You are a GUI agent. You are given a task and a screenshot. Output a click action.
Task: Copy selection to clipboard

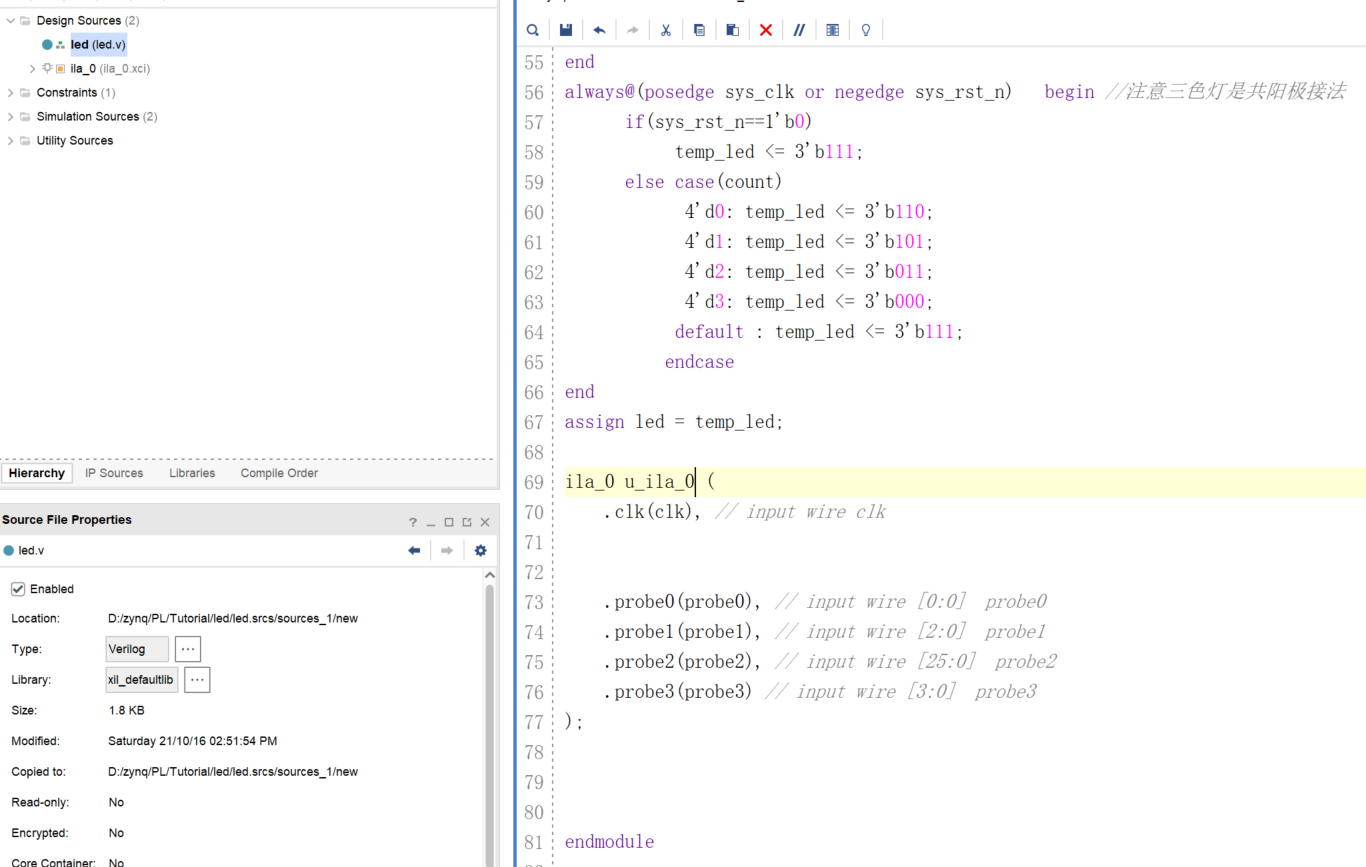[699, 29]
